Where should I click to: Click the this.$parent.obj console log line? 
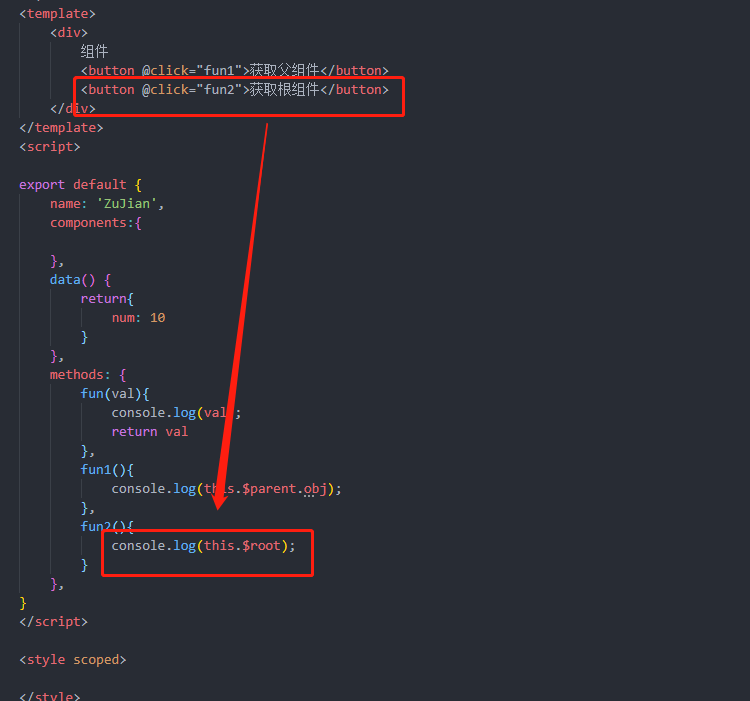tap(227, 489)
